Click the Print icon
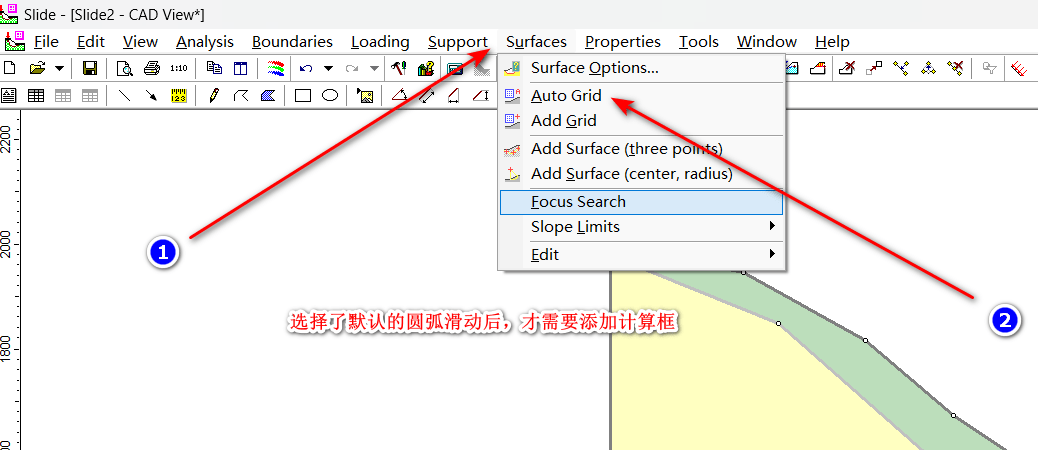The width and height of the screenshot is (1038, 450). (x=152, y=68)
